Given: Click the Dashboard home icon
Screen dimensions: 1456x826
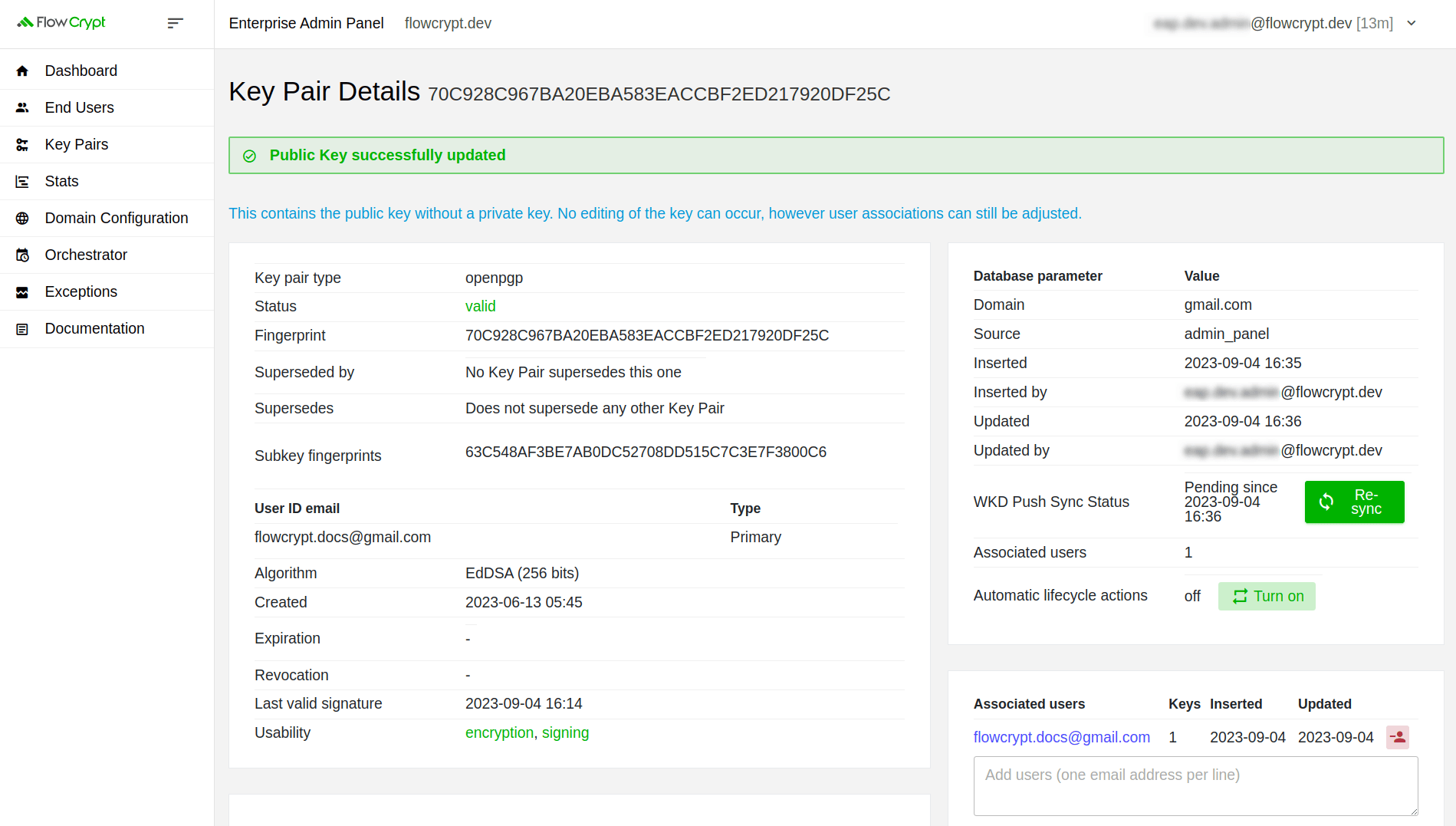Looking at the screenshot, I should (x=22, y=71).
